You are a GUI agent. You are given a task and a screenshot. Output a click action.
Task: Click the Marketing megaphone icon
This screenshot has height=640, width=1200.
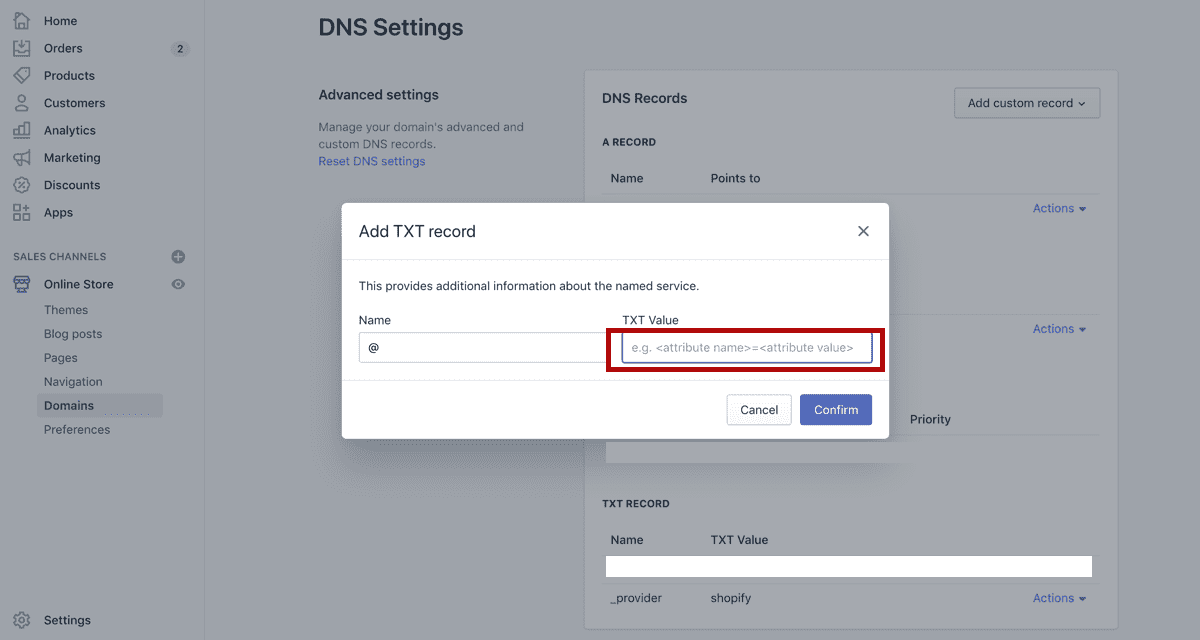click(x=21, y=158)
